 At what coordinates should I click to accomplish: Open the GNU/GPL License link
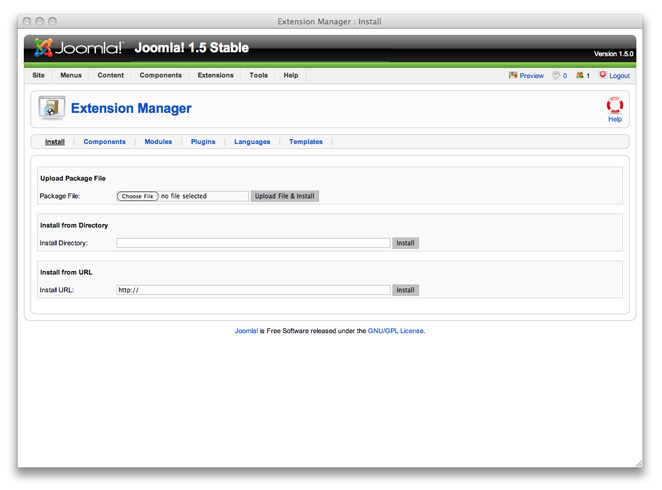(x=396, y=330)
